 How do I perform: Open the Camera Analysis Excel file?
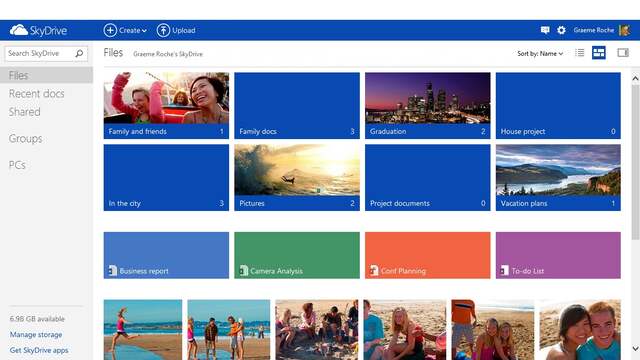click(297, 256)
